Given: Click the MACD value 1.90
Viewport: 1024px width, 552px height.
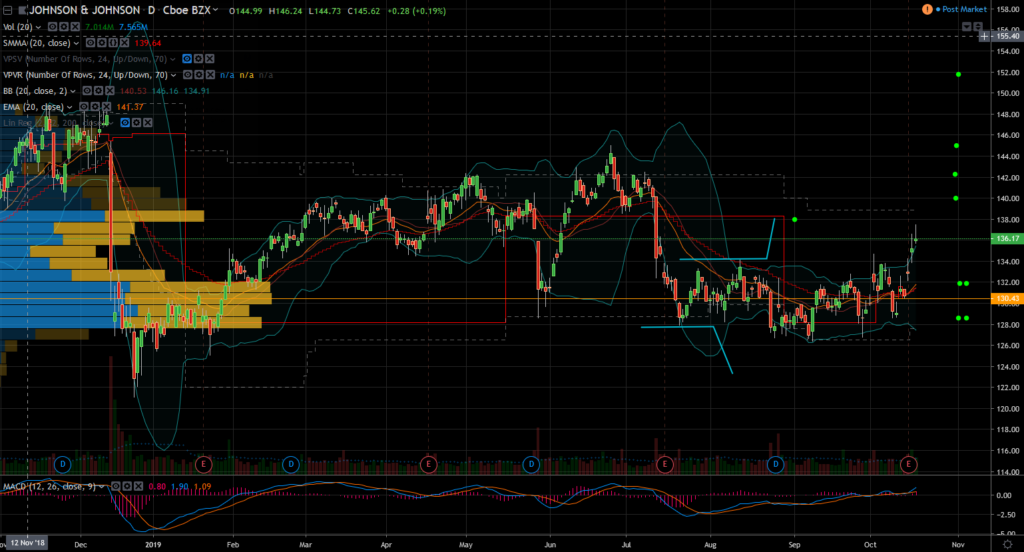Looking at the screenshot, I should 180,487.
